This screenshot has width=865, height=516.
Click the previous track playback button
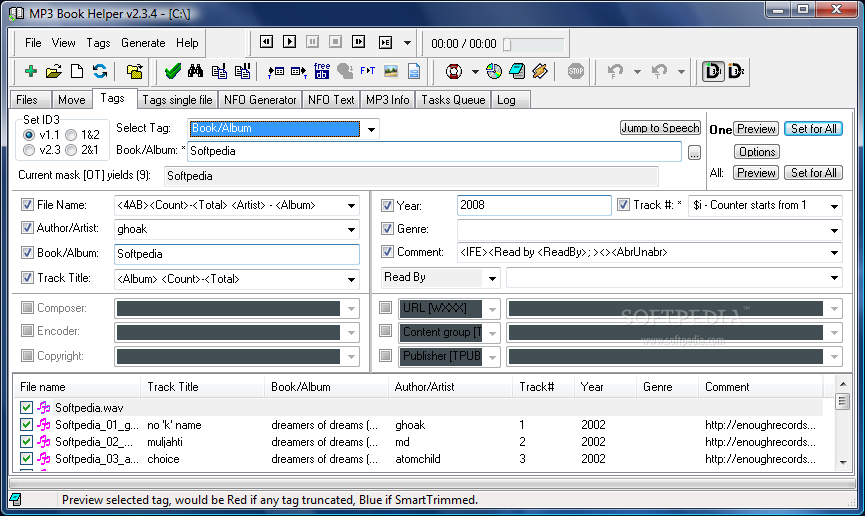(x=266, y=42)
